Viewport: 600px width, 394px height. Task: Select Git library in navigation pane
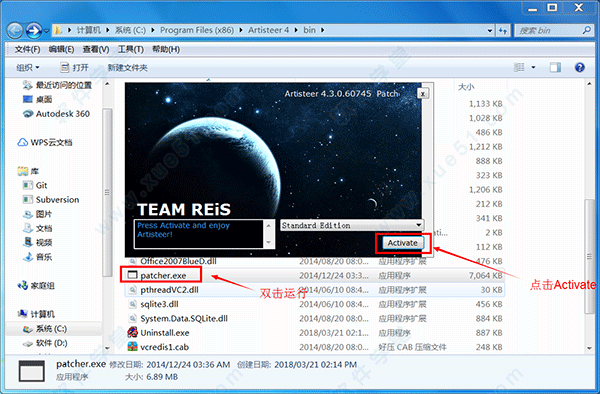(35, 186)
